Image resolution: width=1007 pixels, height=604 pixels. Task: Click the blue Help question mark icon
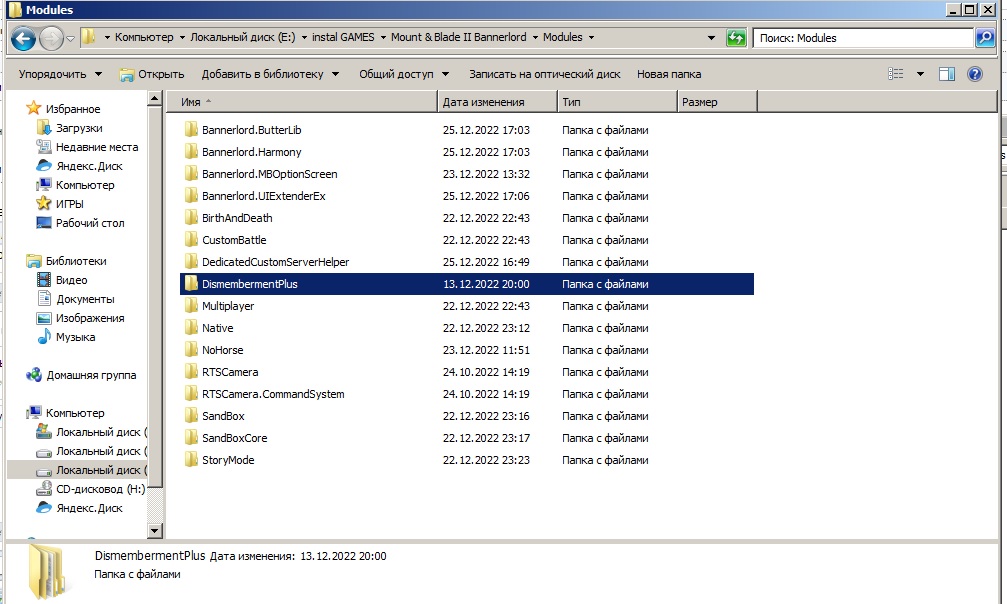[975, 74]
